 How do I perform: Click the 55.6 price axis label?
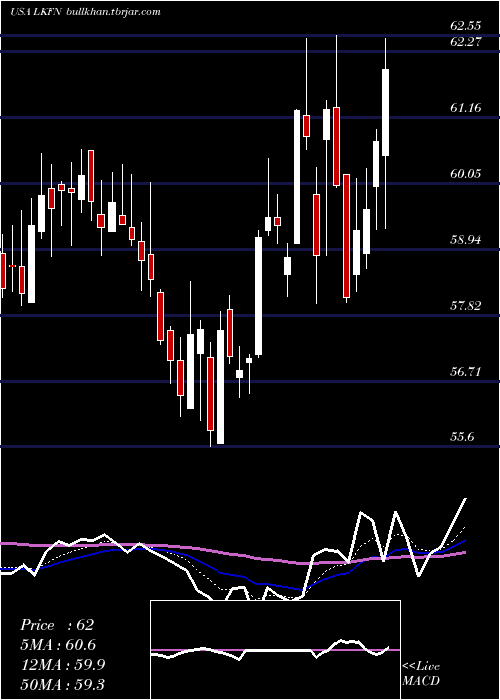[x=462, y=437]
